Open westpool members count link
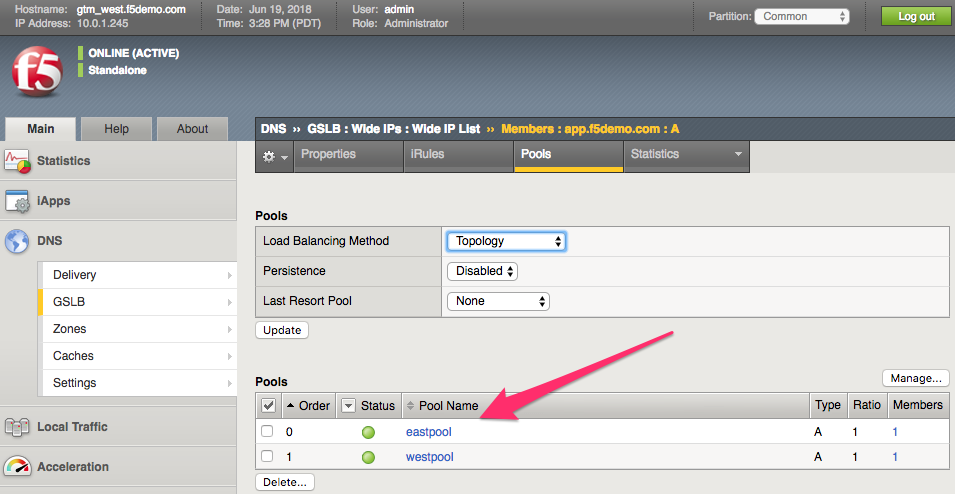The height and width of the screenshot is (494, 955). [895, 457]
